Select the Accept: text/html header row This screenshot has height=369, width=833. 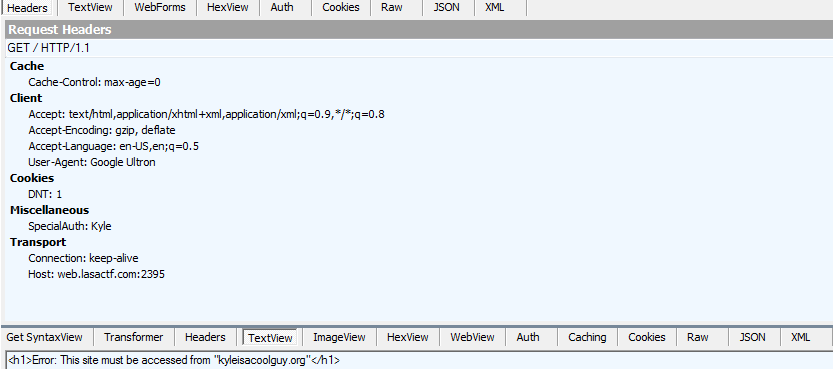(206, 114)
